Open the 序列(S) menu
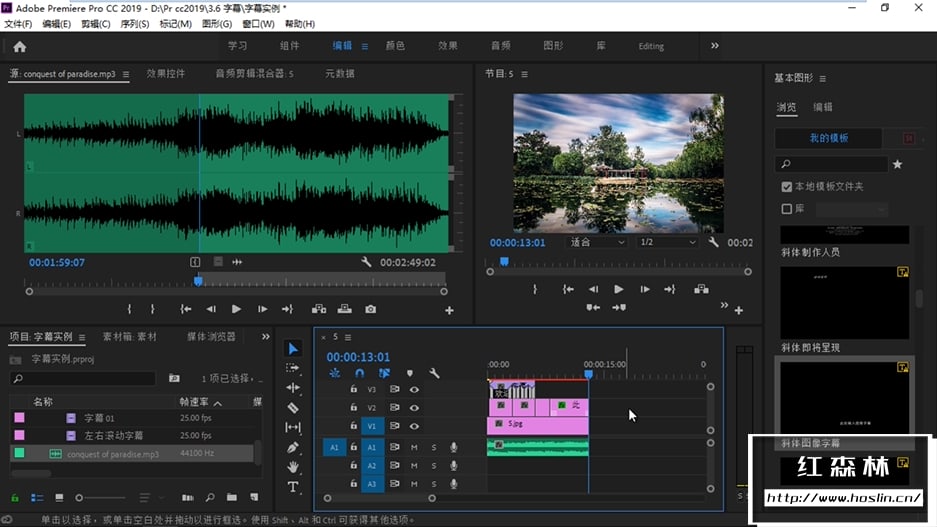The height and width of the screenshot is (527, 937). (x=134, y=24)
